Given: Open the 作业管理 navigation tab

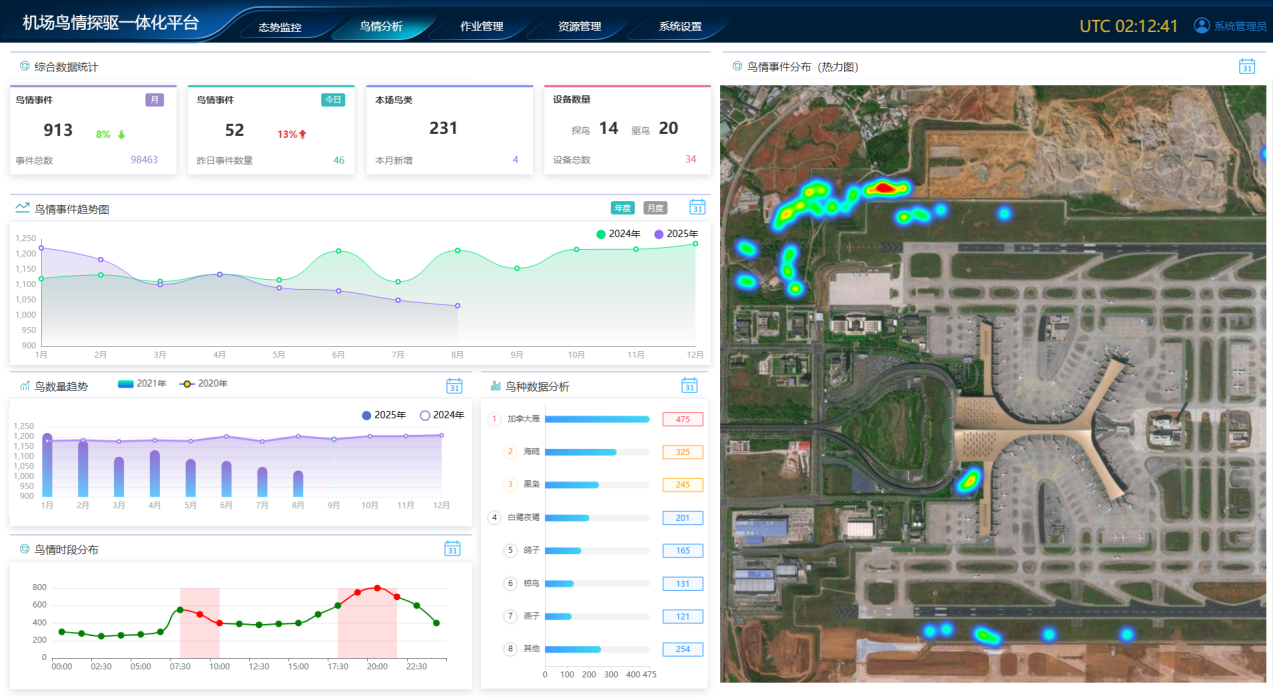Looking at the screenshot, I should pyautogui.click(x=481, y=27).
